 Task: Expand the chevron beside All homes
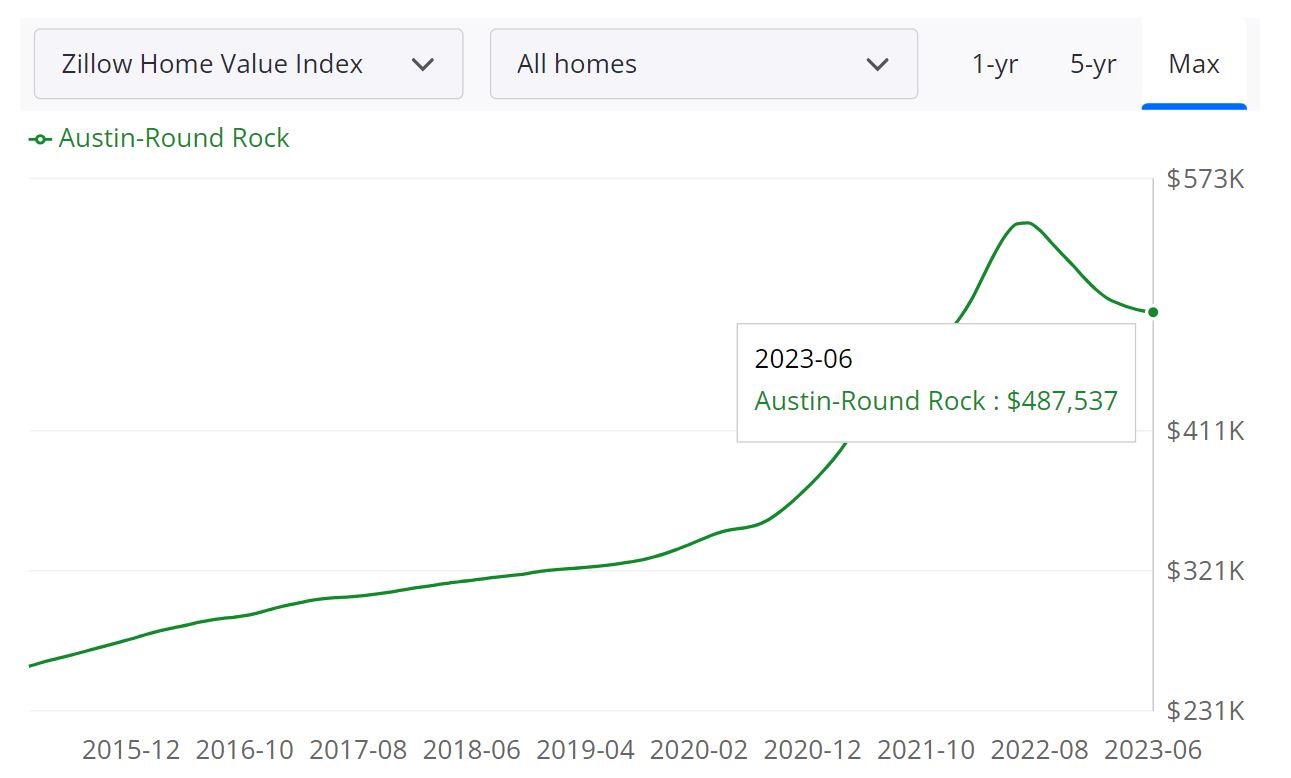pyautogui.click(x=877, y=63)
